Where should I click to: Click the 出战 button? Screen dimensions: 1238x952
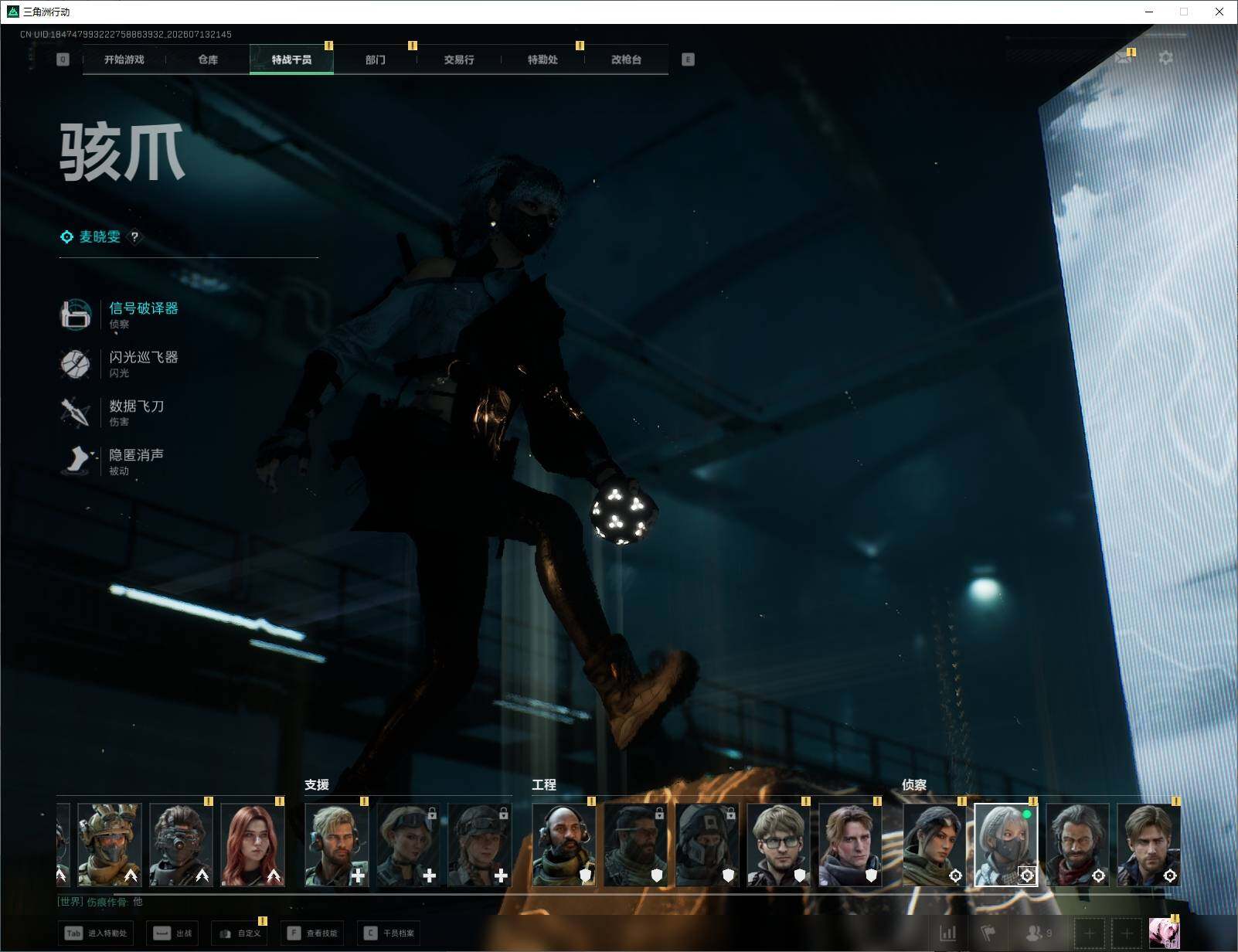[173, 933]
